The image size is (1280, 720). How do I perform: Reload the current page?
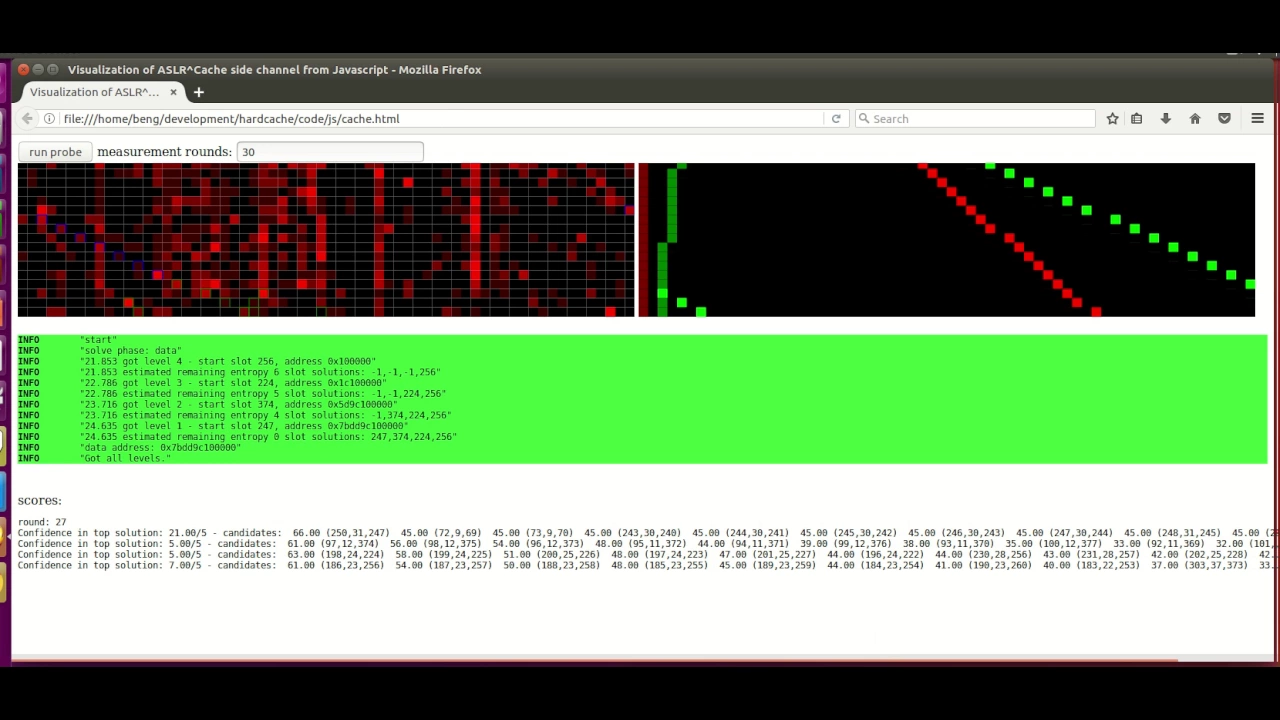point(836,118)
